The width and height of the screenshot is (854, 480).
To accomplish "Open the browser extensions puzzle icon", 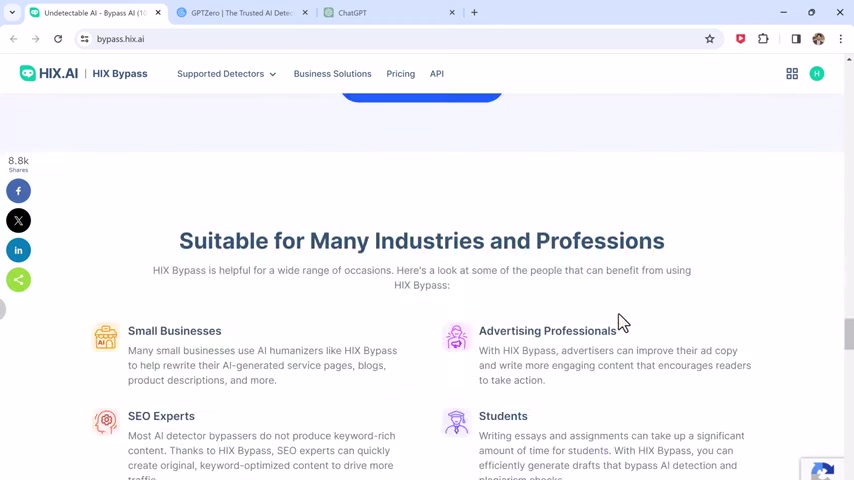I will [x=763, y=39].
